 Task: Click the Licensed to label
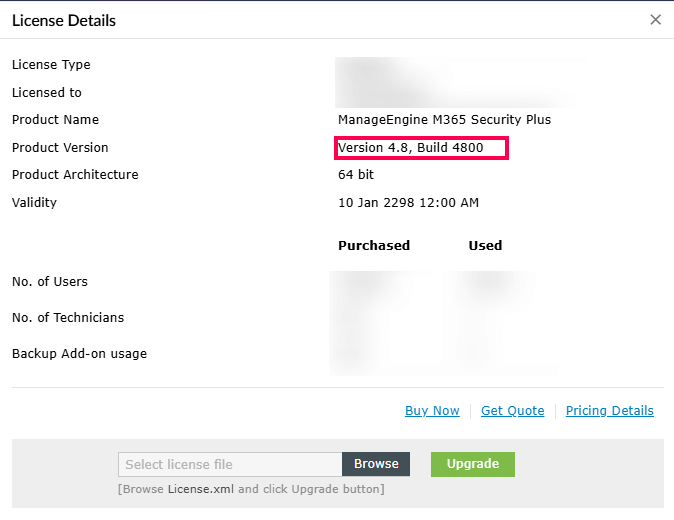point(47,93)
